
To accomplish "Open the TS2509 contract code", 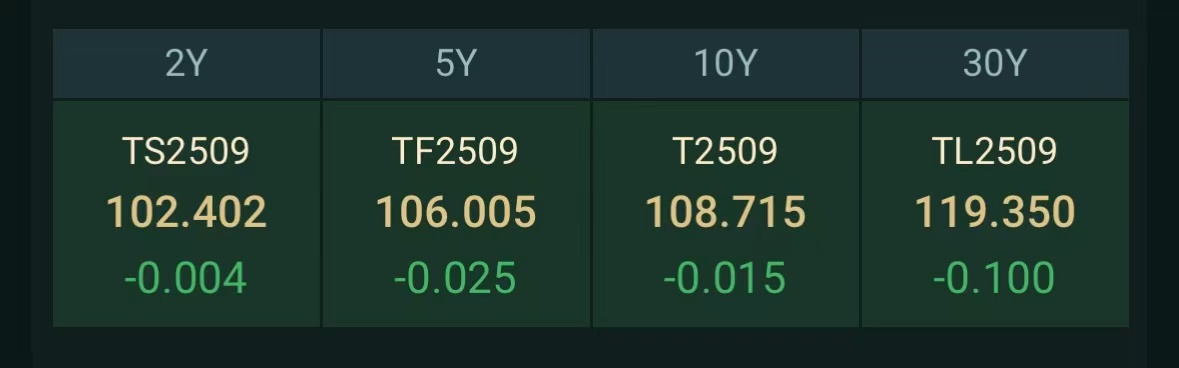I will tap(186, 152).
